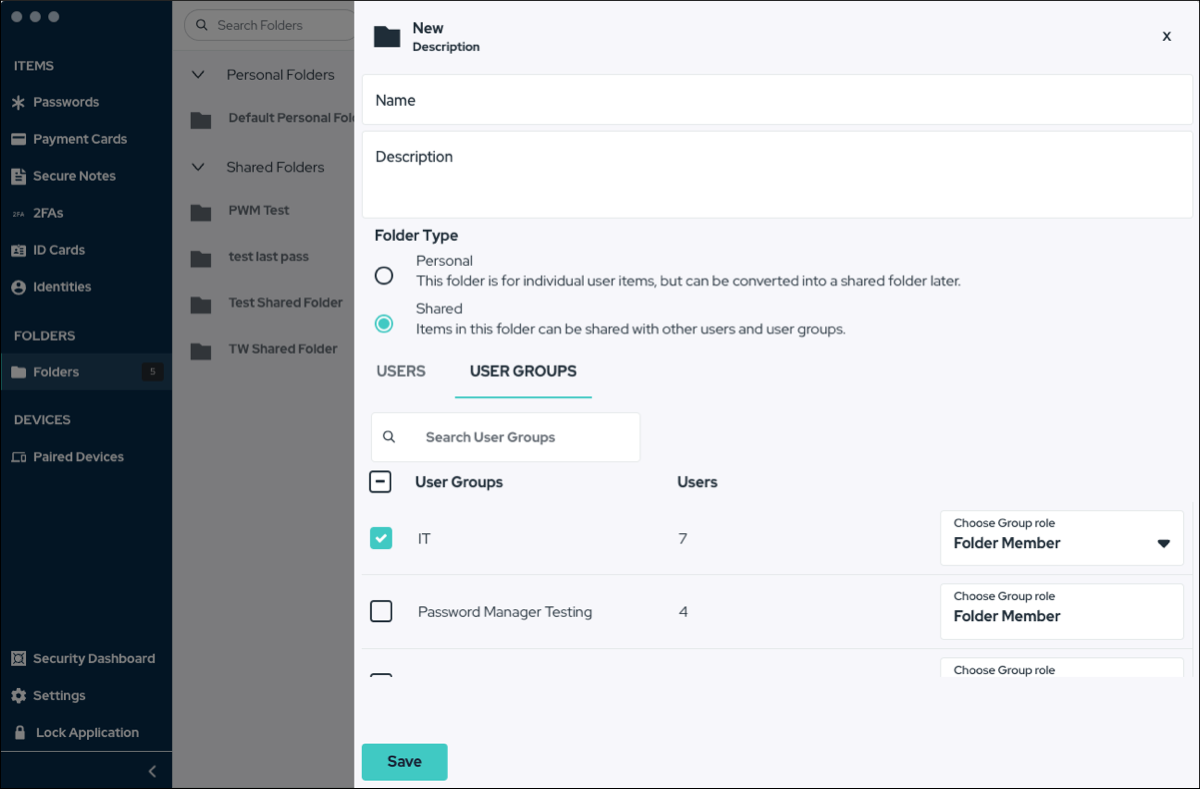Click the Secure Notes document icon
1200x789 pixels.
(18, 176)
